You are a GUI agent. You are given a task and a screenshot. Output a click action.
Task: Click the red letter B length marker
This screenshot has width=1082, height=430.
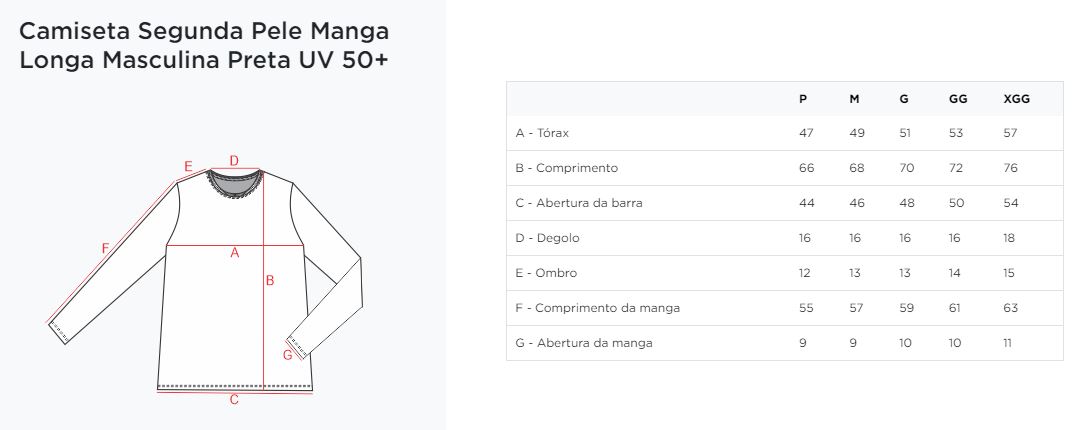270,281
